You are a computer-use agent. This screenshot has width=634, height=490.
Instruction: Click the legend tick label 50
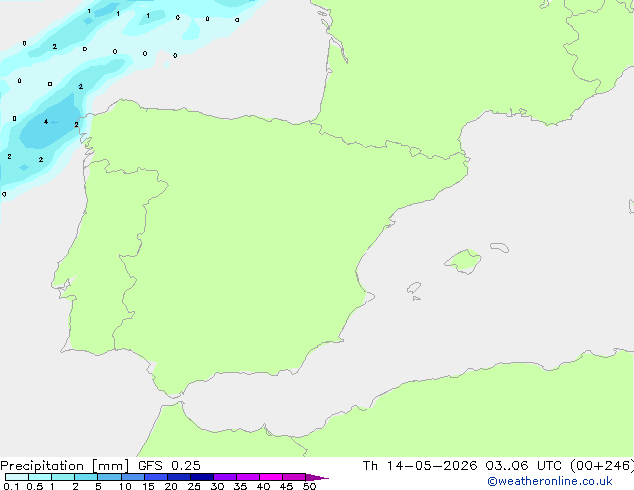[309, 486]
